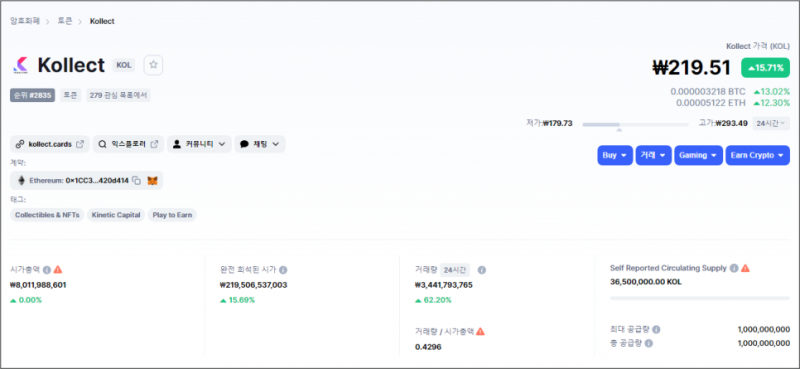
Task: Change the 24시간 price range selector
Action: pos(771,123)
